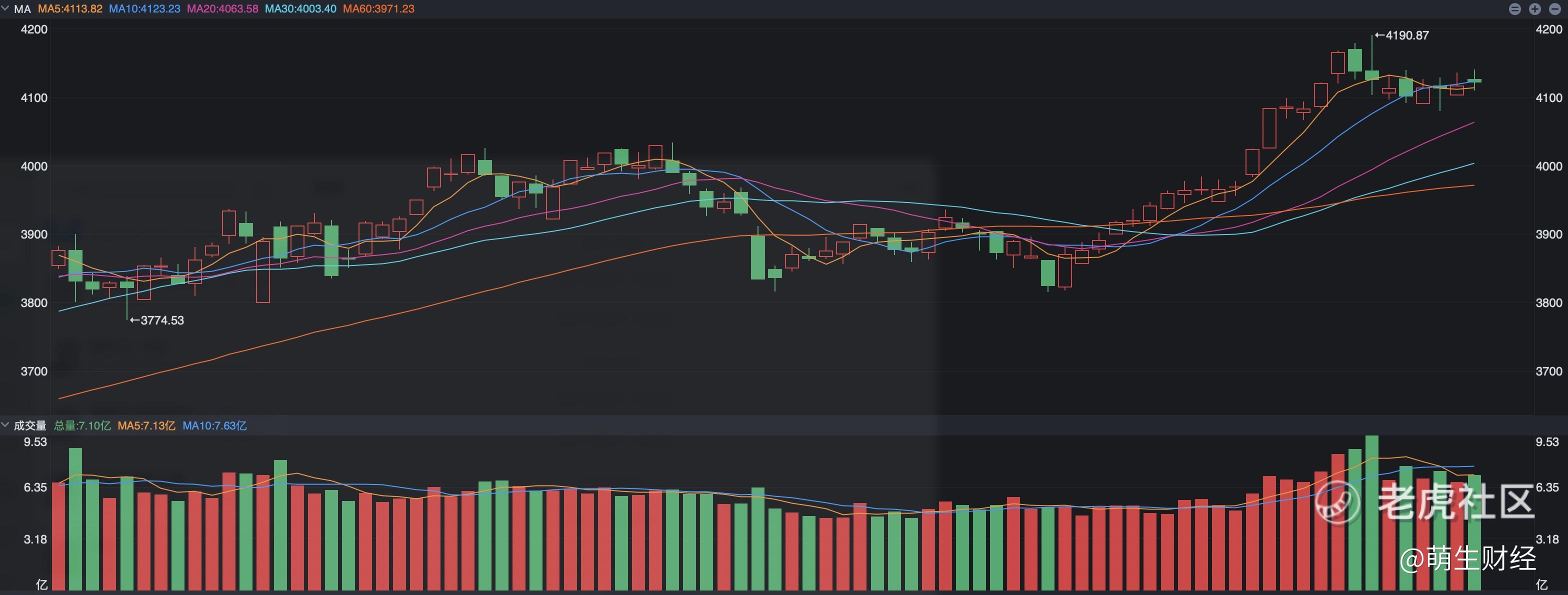Click the @萌生财经 watermark text
Viewport: 1568px width, 595px height.
click(1467, 558)
